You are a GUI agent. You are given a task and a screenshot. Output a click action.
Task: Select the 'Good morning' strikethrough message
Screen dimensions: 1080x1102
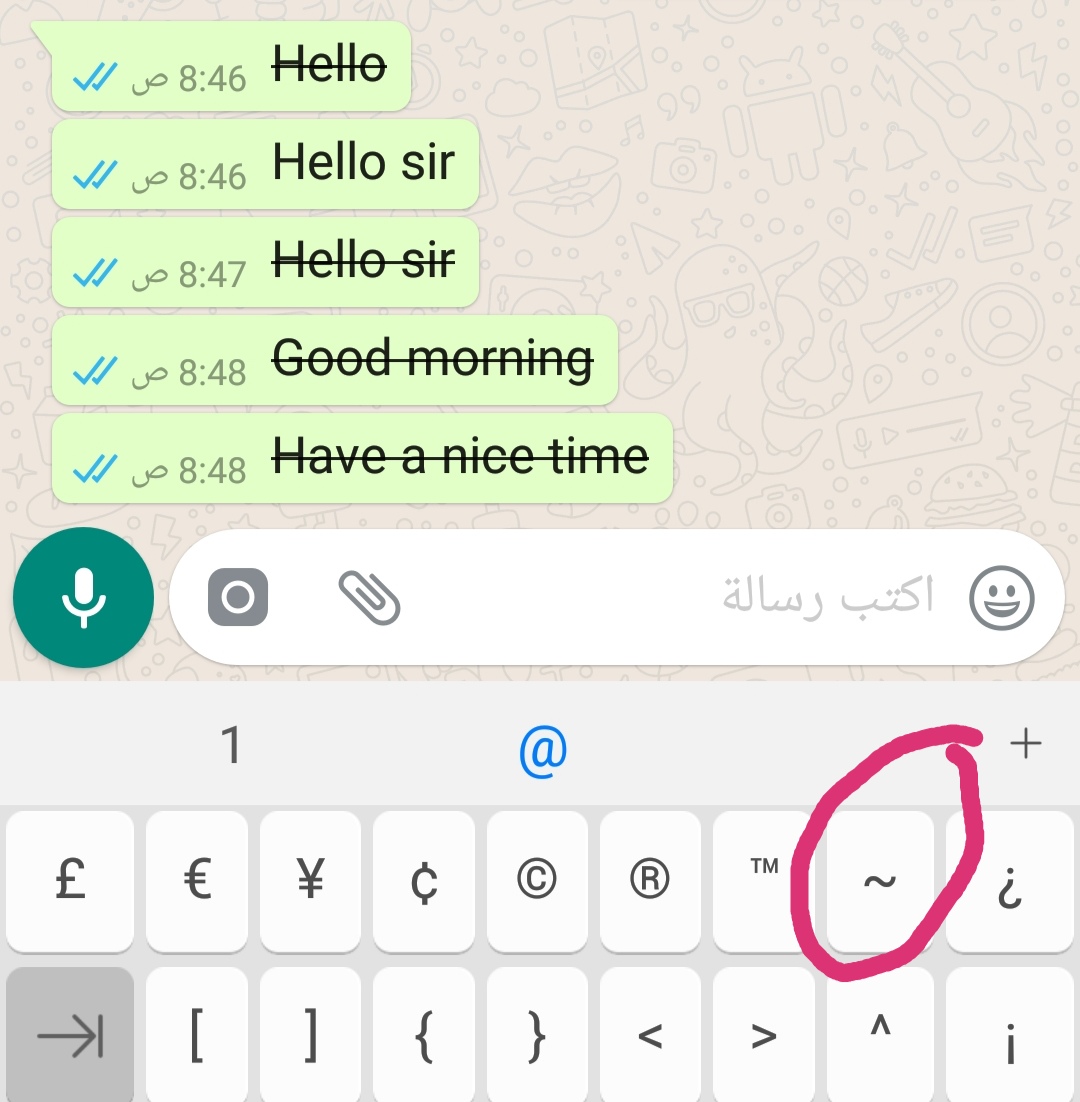coord(335,360)
